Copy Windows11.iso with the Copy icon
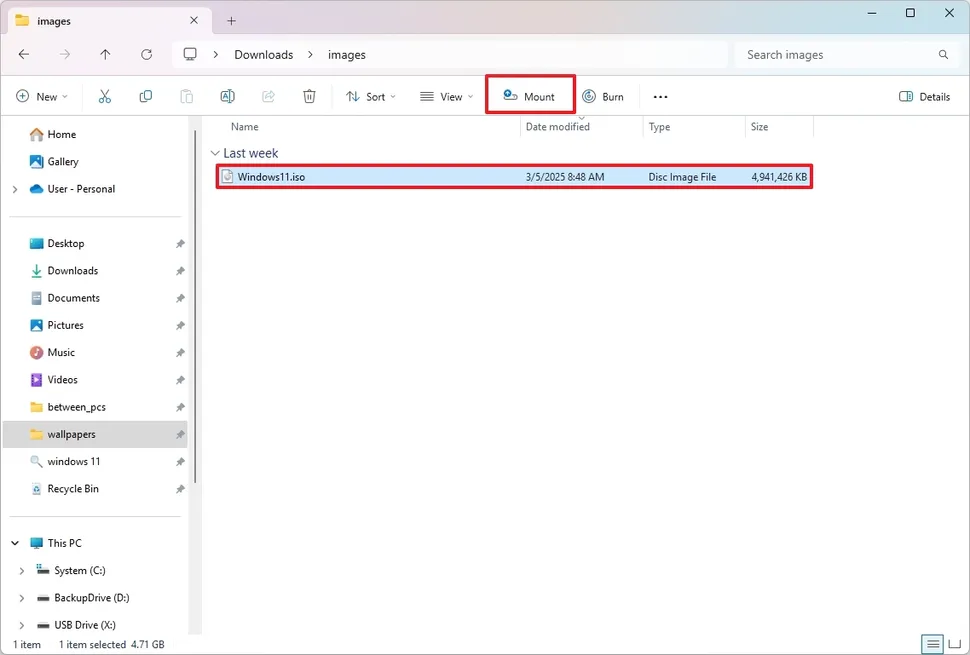Viewport: 970px width, 655px height. point(145,96)
